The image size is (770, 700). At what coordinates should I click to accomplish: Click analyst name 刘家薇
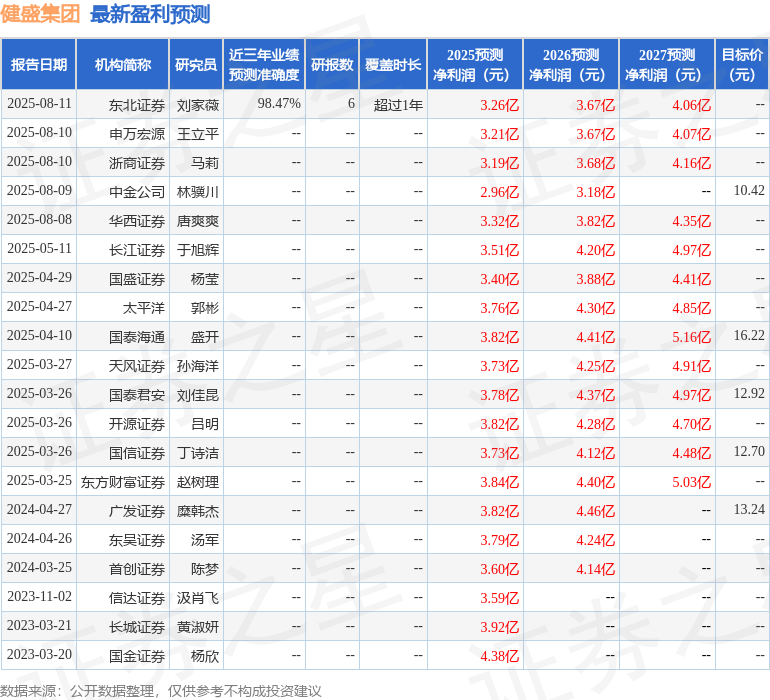tap(198, 104)
